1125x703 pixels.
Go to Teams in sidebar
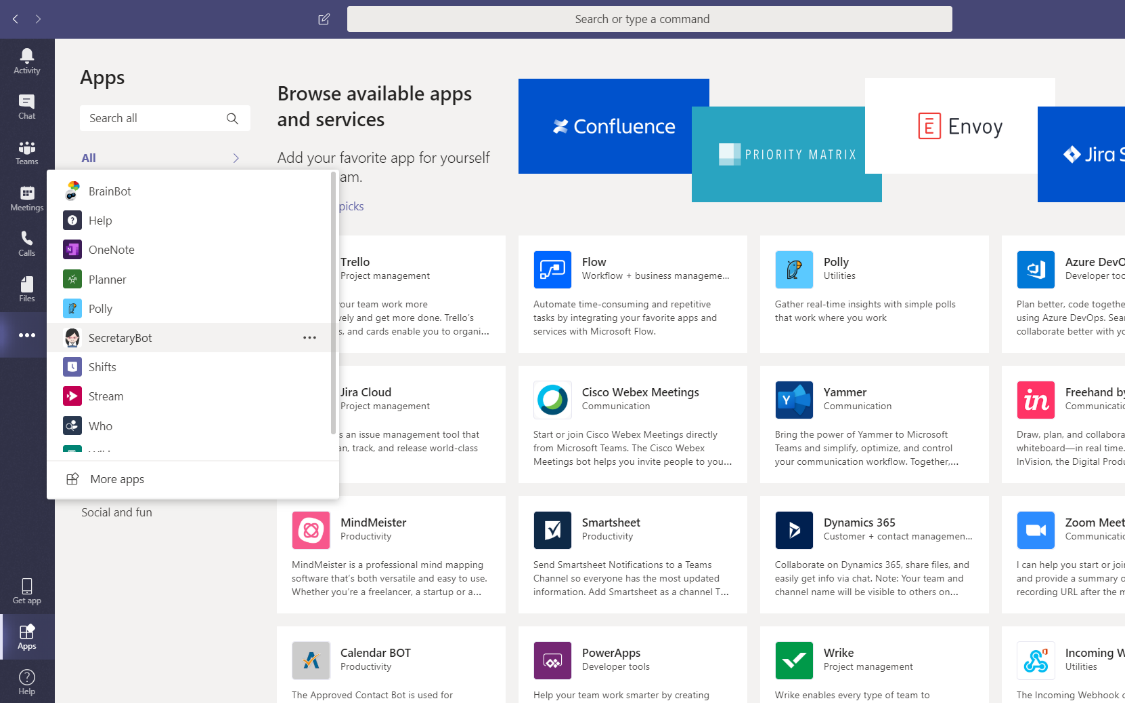(27, 152)
